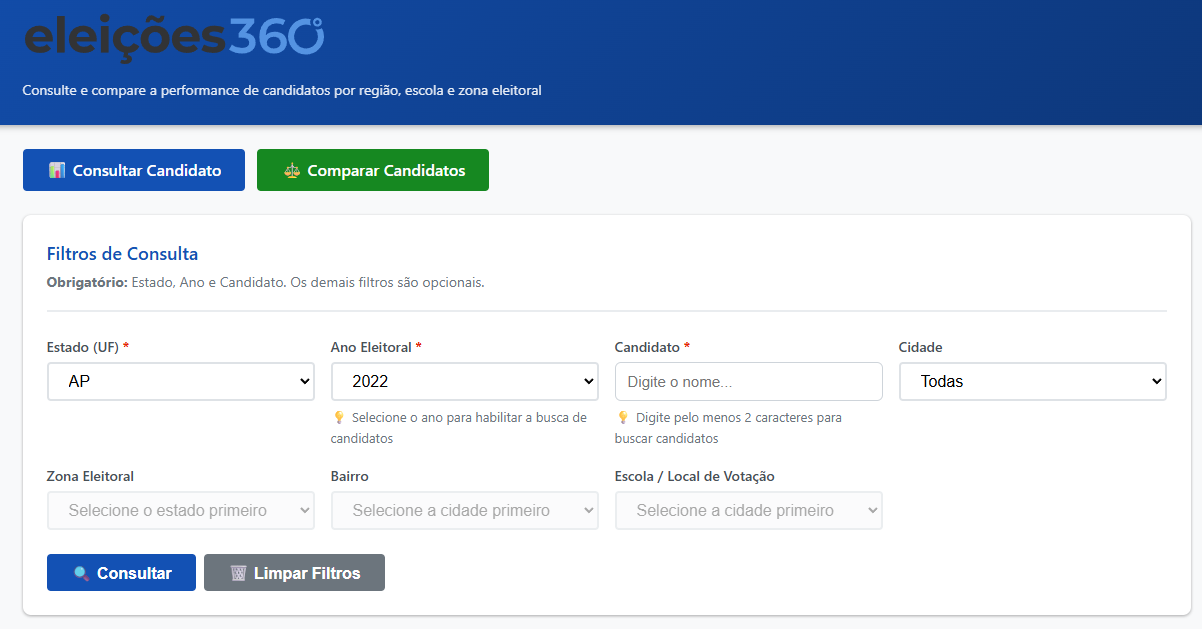Click the disabled Bairro selector
1202x629 pixels.
pos(464,510)
